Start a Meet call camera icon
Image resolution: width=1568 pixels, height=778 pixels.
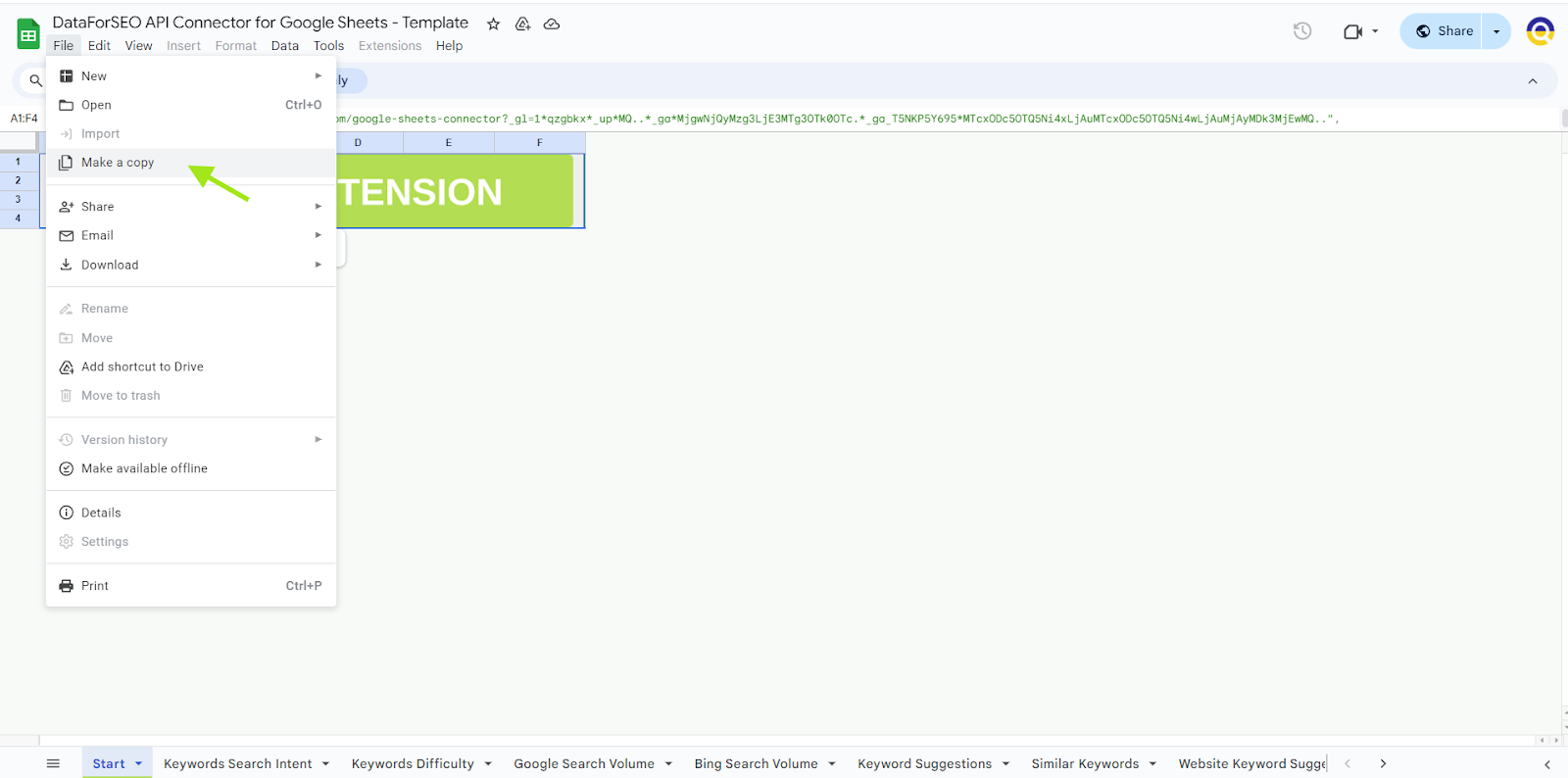pyautogui.click(x=1352, y=31)
